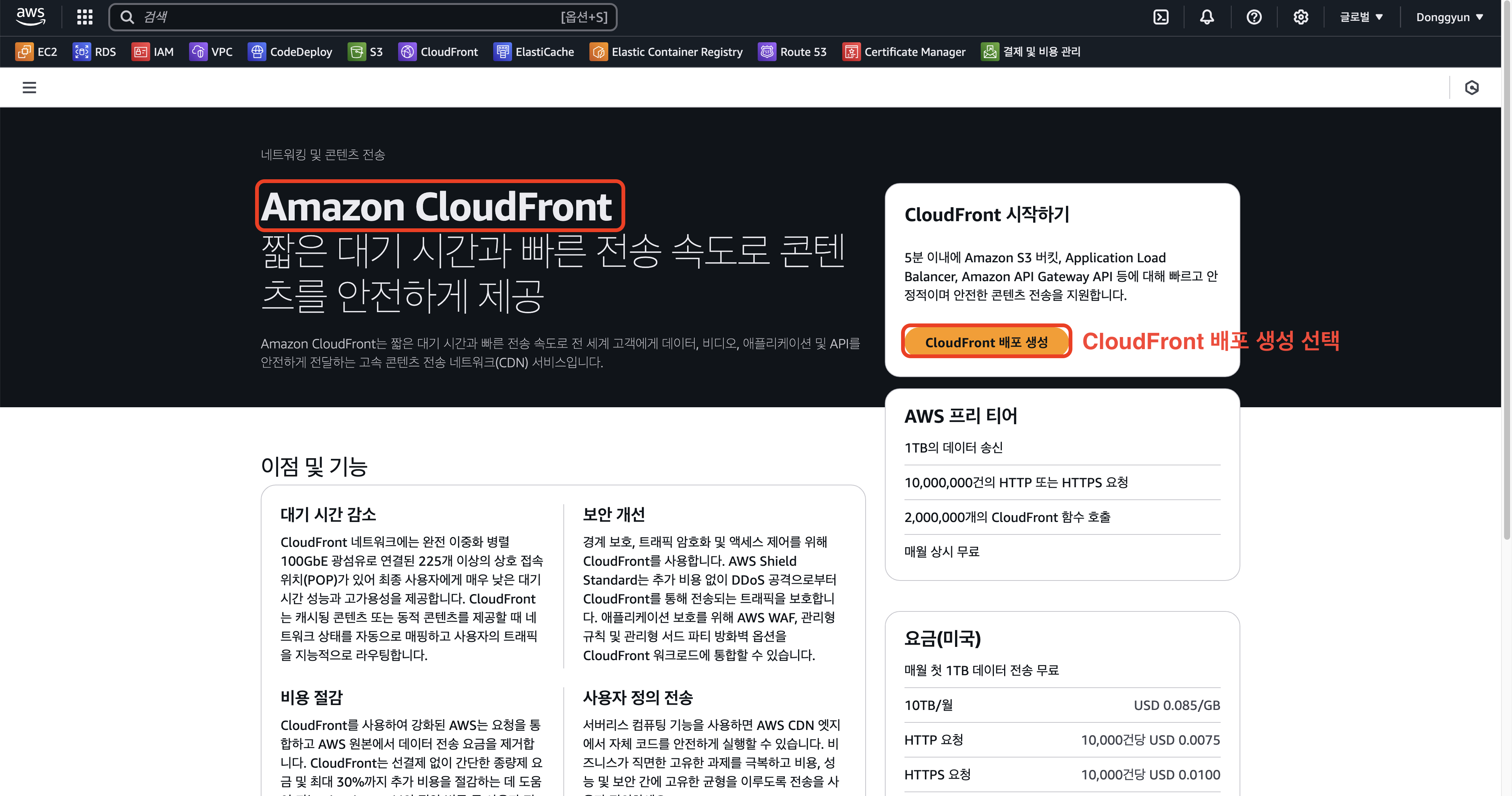Click the 네트워킹 및 콘텐츠 전송 breadcrumb text
1512x796 pixels.
tap(323, 154)
